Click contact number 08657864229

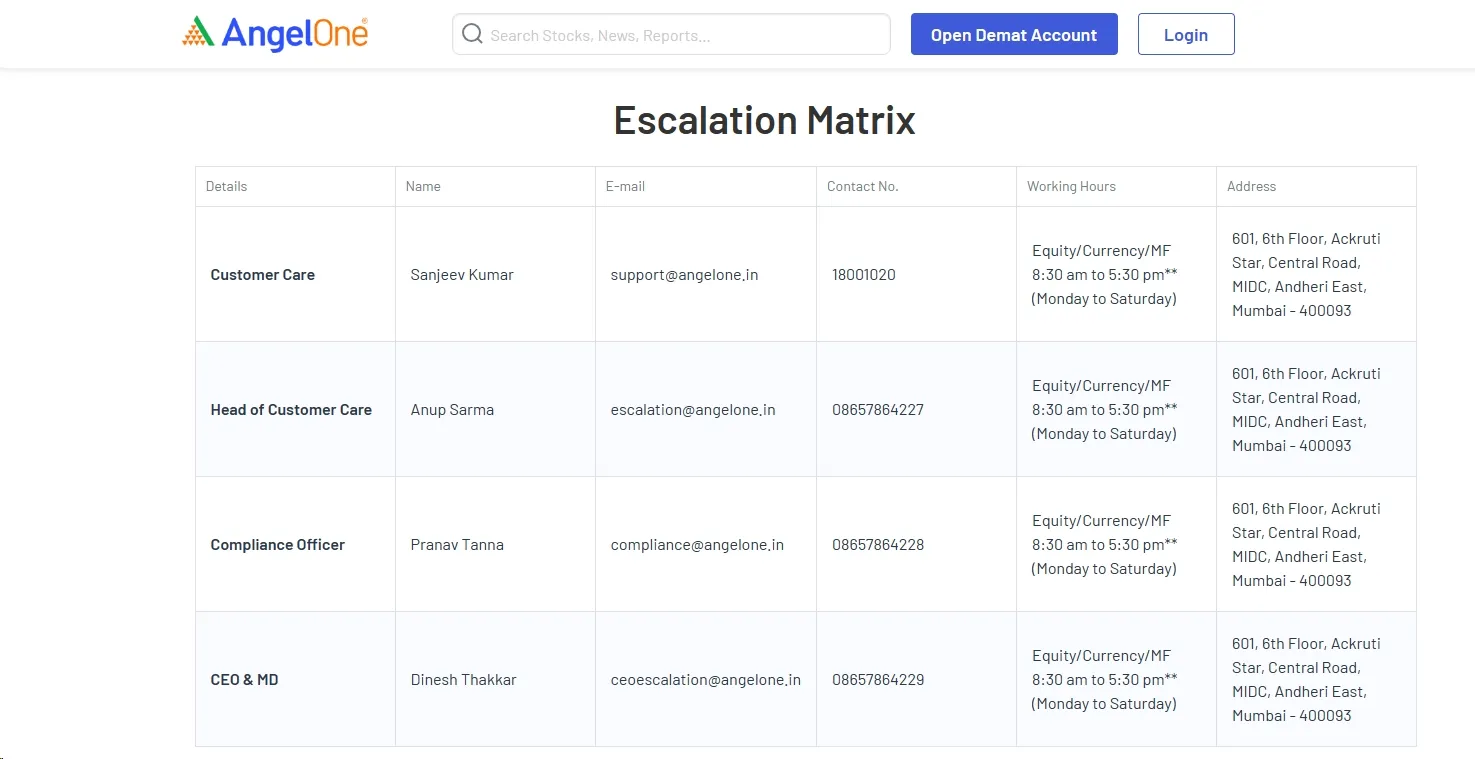[878, 680]
